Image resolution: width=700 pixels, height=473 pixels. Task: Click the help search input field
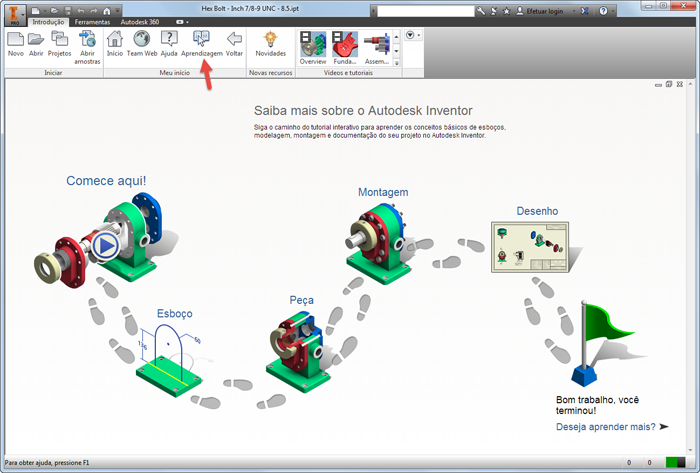(x=425, y=11)
